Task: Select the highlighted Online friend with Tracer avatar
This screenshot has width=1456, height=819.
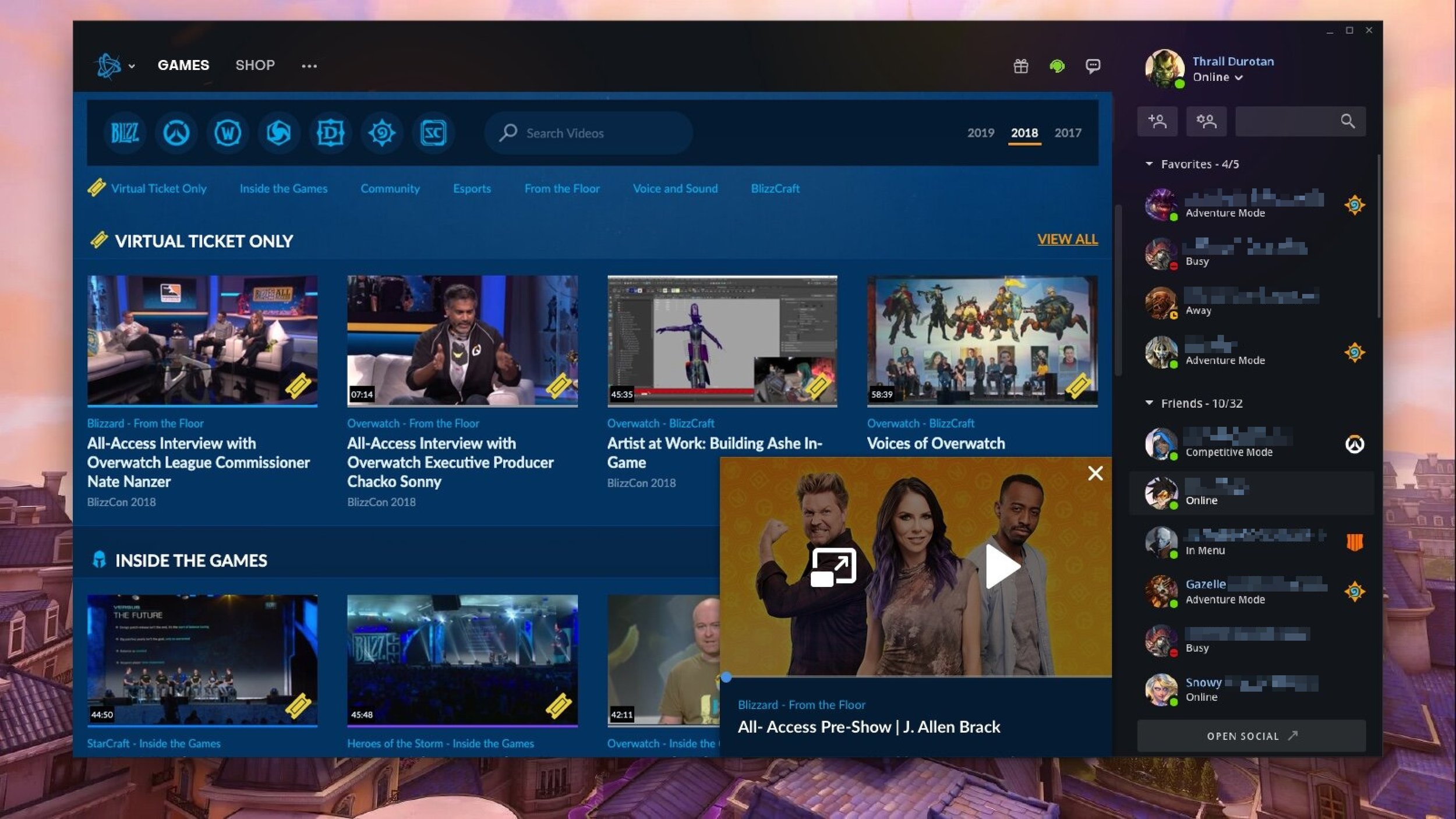Action: tap(1252, 493)
